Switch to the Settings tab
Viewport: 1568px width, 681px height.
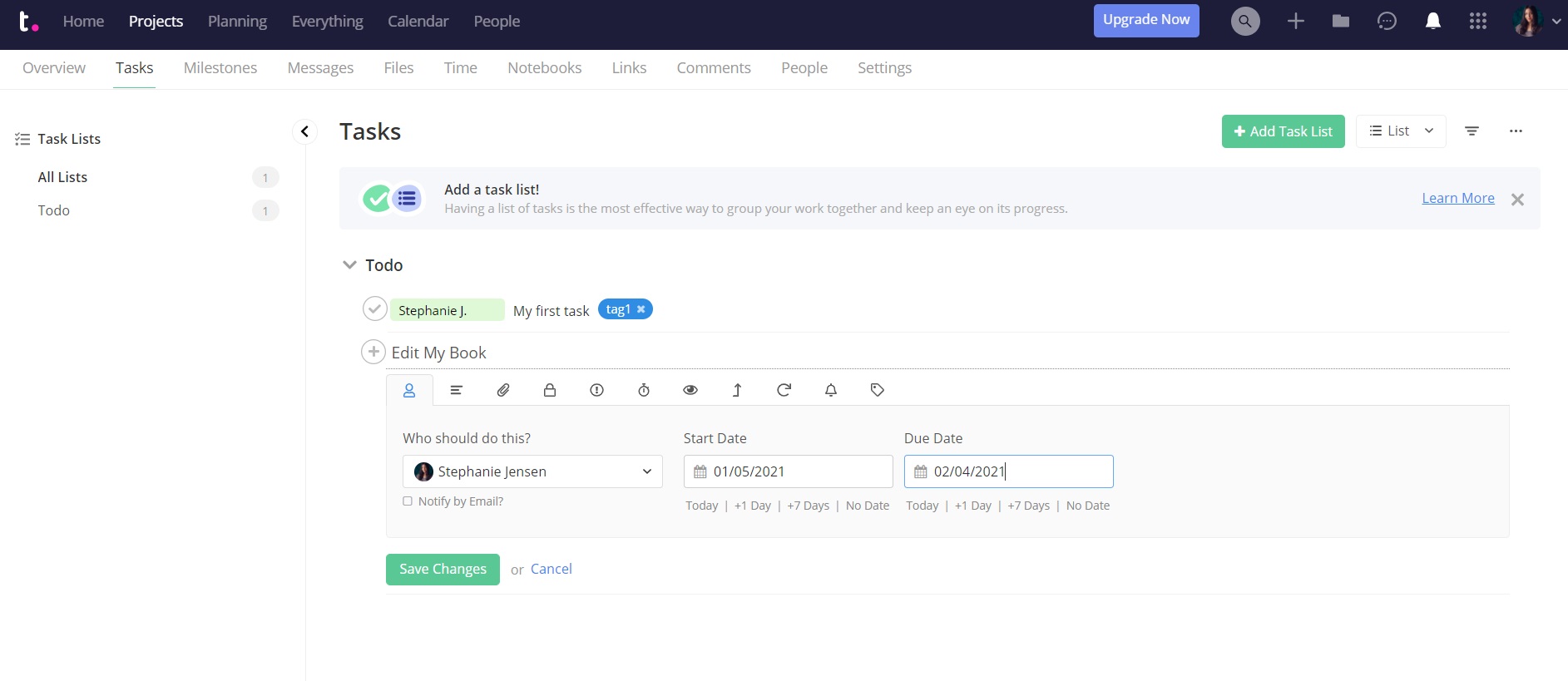(884, 68)
